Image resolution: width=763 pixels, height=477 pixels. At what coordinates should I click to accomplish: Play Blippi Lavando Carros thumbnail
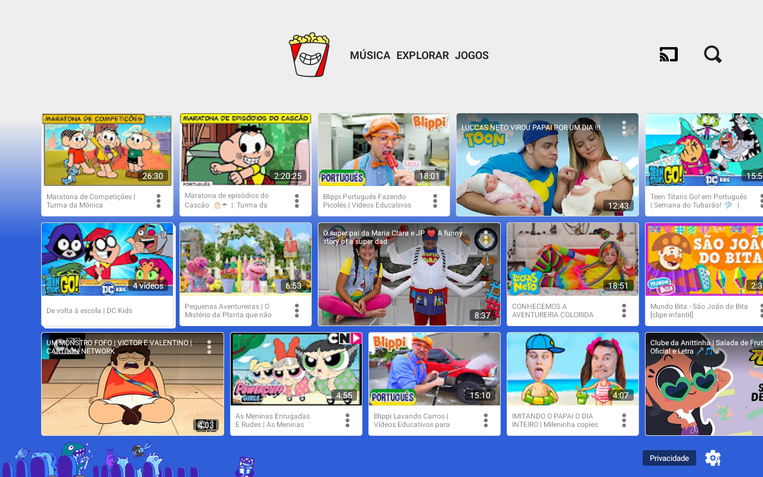[x=435, y=369]
